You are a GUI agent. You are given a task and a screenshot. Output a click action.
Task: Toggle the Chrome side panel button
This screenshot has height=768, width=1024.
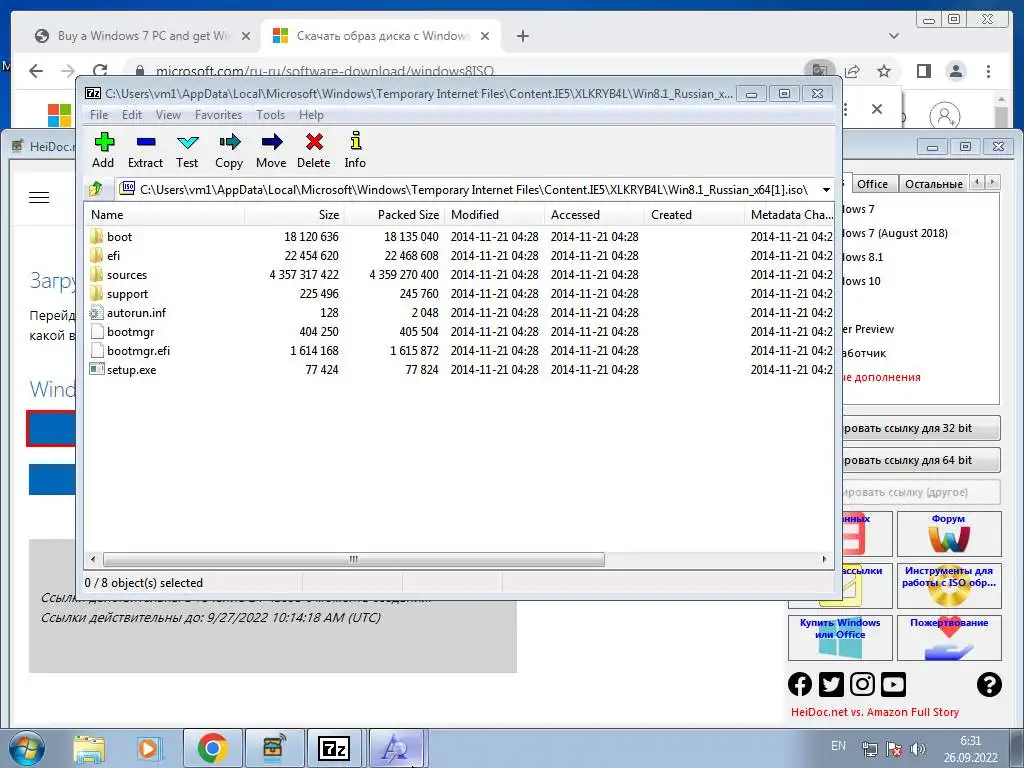(x=923, y=71)
